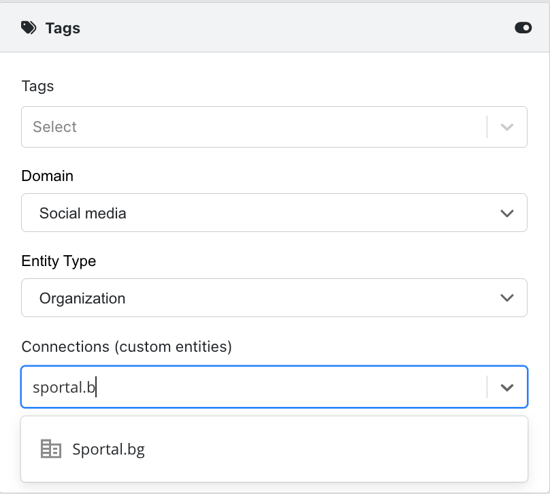Click the Select placeholder text in Tags
Viewport: 550px width, 494px height.
(54, 127)
